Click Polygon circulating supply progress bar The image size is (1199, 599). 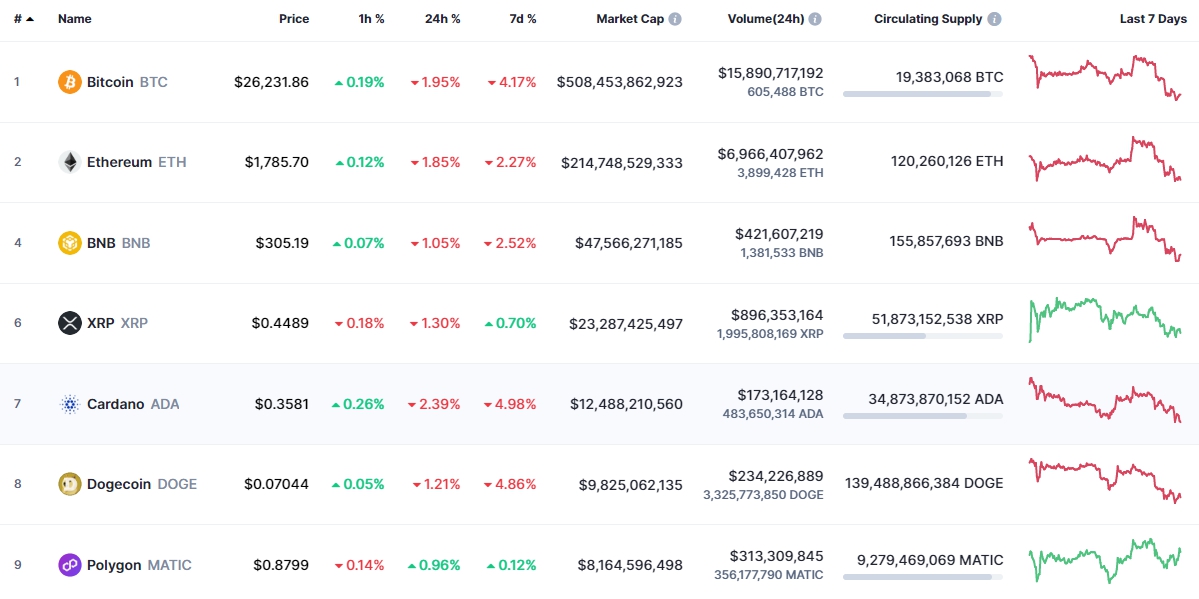923,577
